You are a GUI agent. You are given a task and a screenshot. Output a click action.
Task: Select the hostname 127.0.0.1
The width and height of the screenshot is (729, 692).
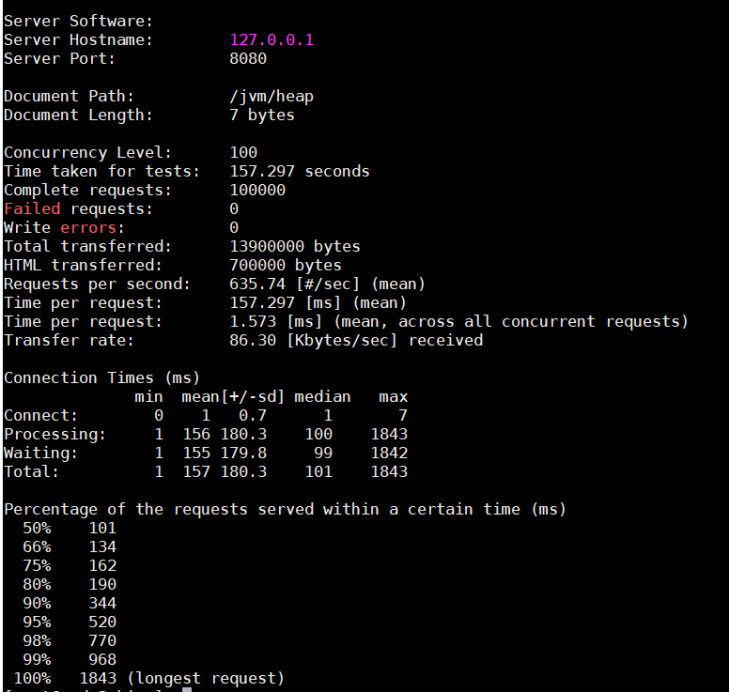(x=272, y=40)
